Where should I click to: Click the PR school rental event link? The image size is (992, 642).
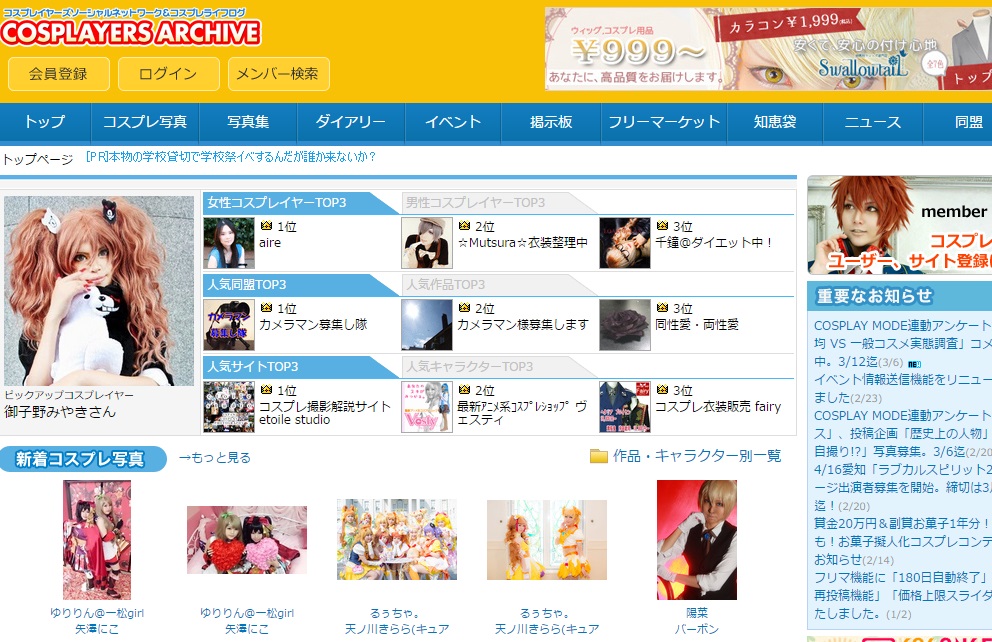tap(231, 156)
